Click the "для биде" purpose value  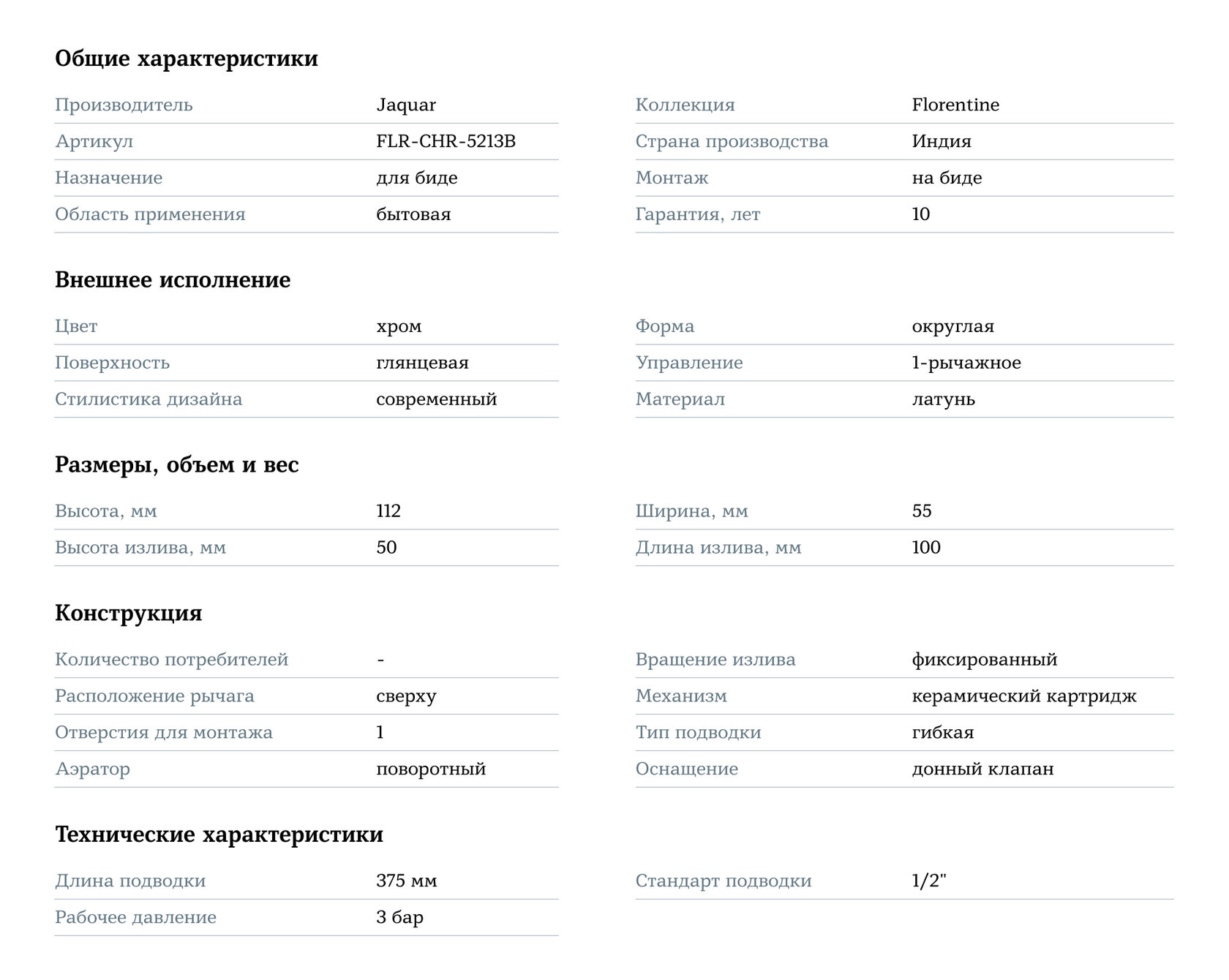click(417, 178)
